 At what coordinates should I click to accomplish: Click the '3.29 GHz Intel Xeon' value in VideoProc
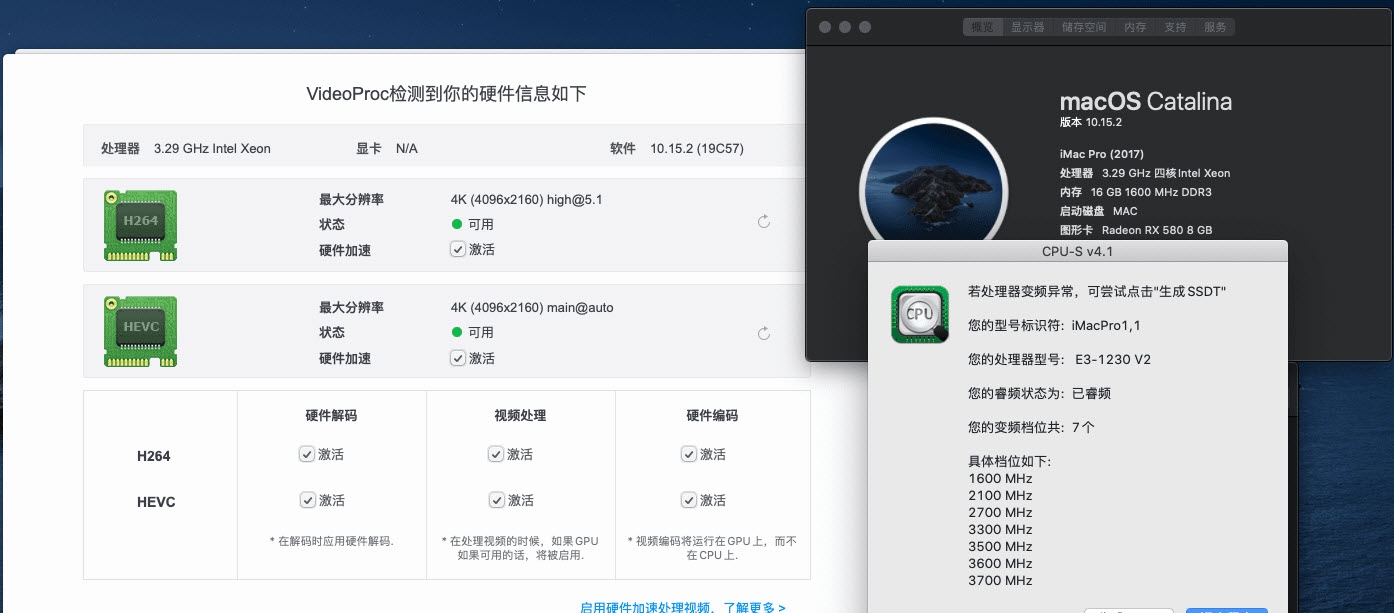[x=212, y=148]
